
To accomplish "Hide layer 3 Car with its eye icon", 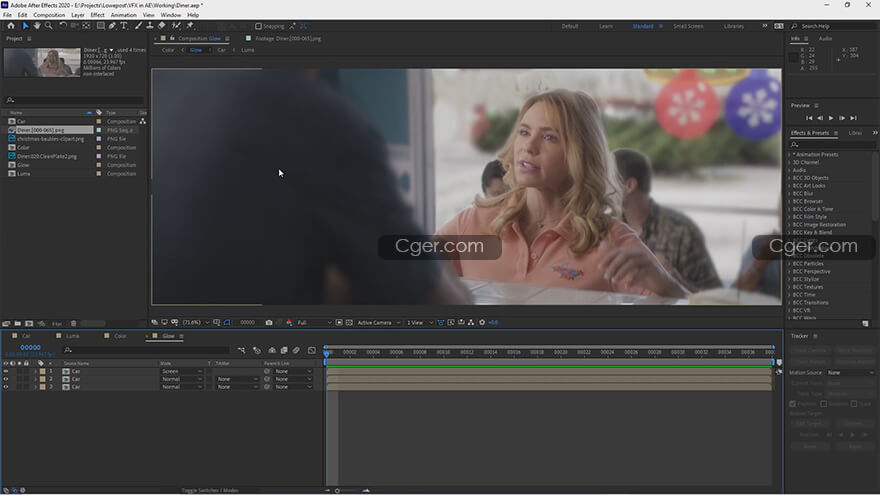I will click(x=6, y=387).
